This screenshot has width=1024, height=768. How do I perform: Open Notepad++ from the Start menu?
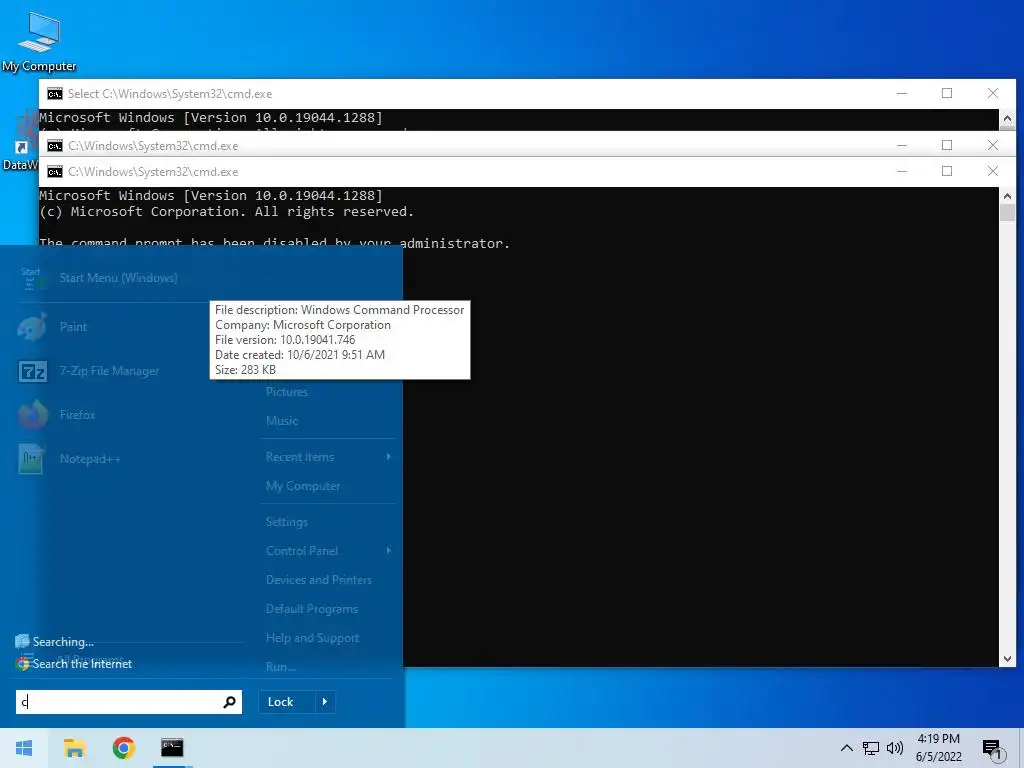(90, 459)
